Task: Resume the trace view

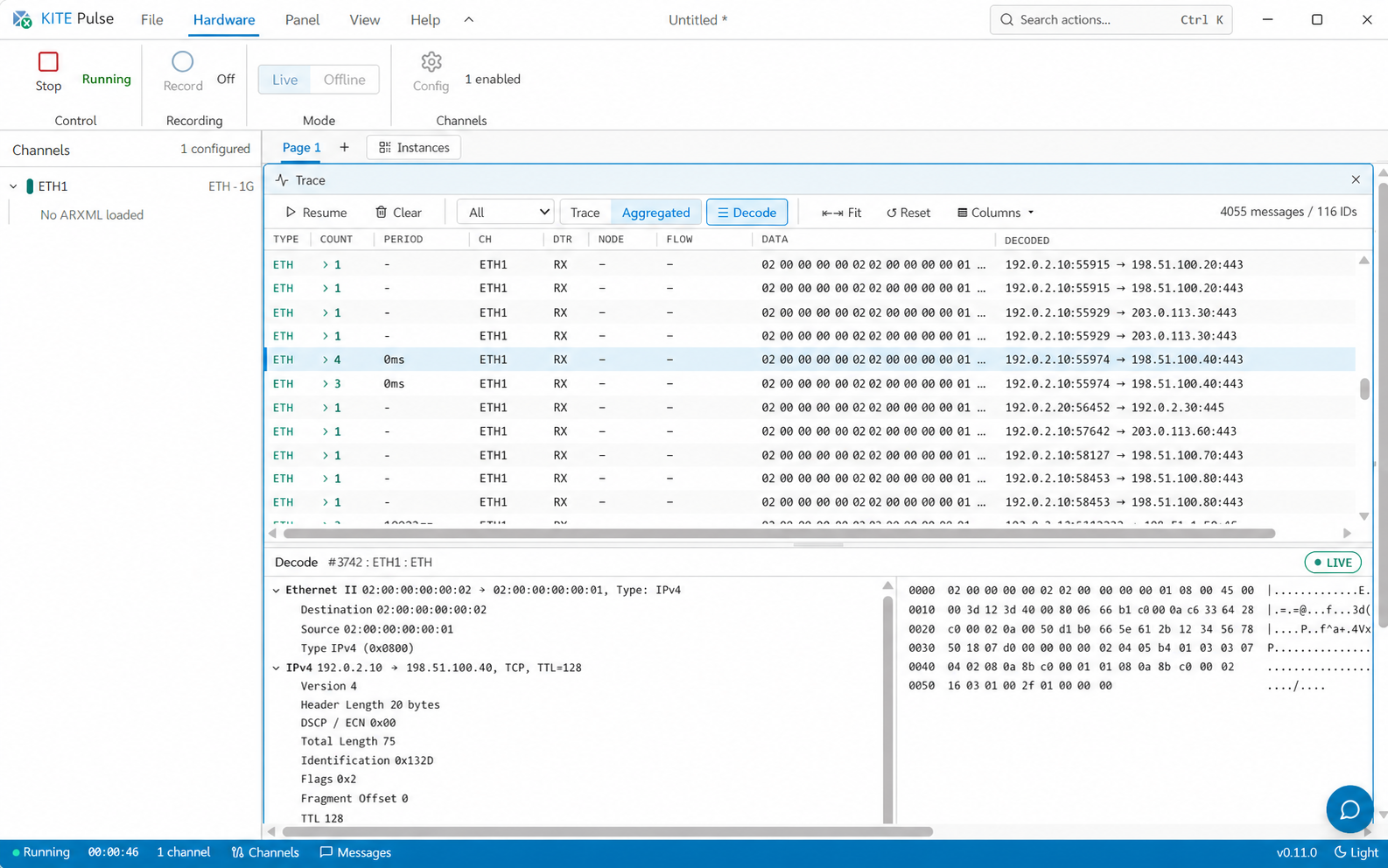Action: click(316, 212)
